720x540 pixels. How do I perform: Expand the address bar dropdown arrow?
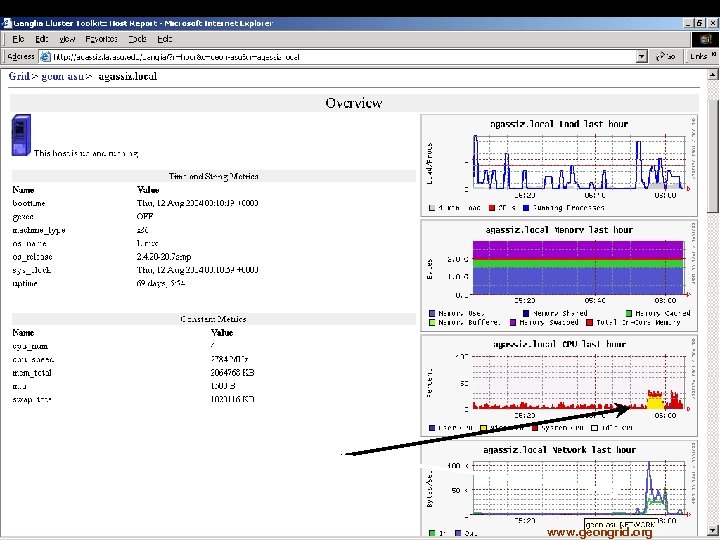coord(641,57)
